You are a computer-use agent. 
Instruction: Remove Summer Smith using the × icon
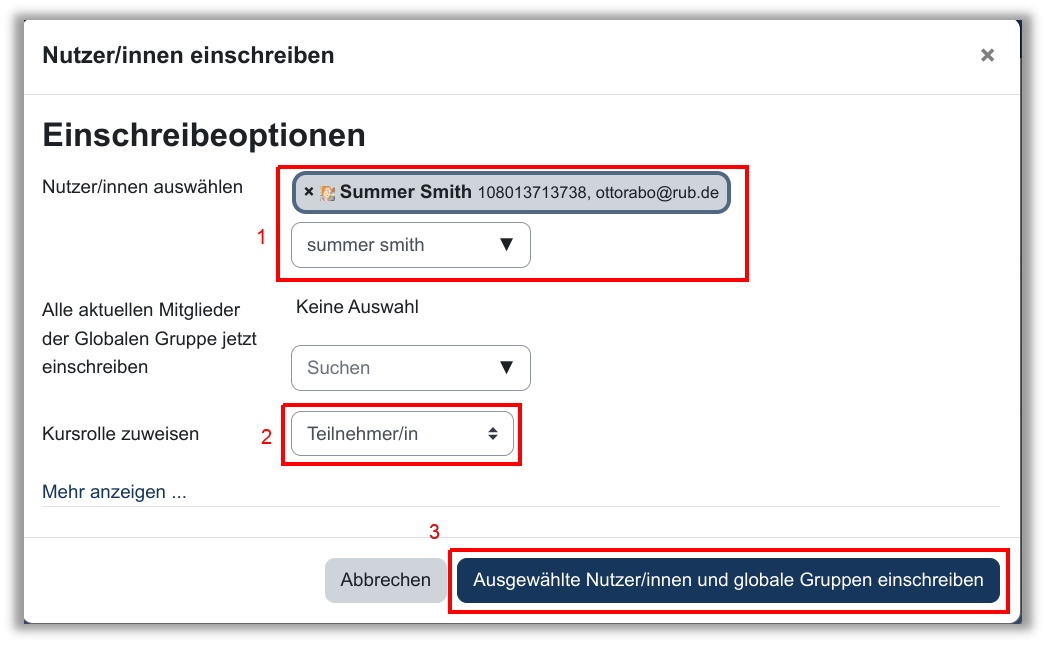(x=309, y=192)
